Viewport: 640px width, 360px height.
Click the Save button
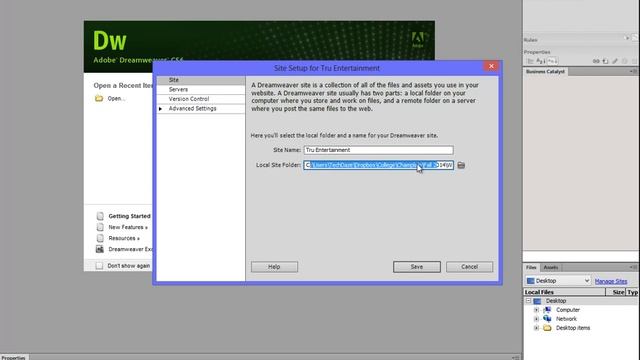(417, 267)
